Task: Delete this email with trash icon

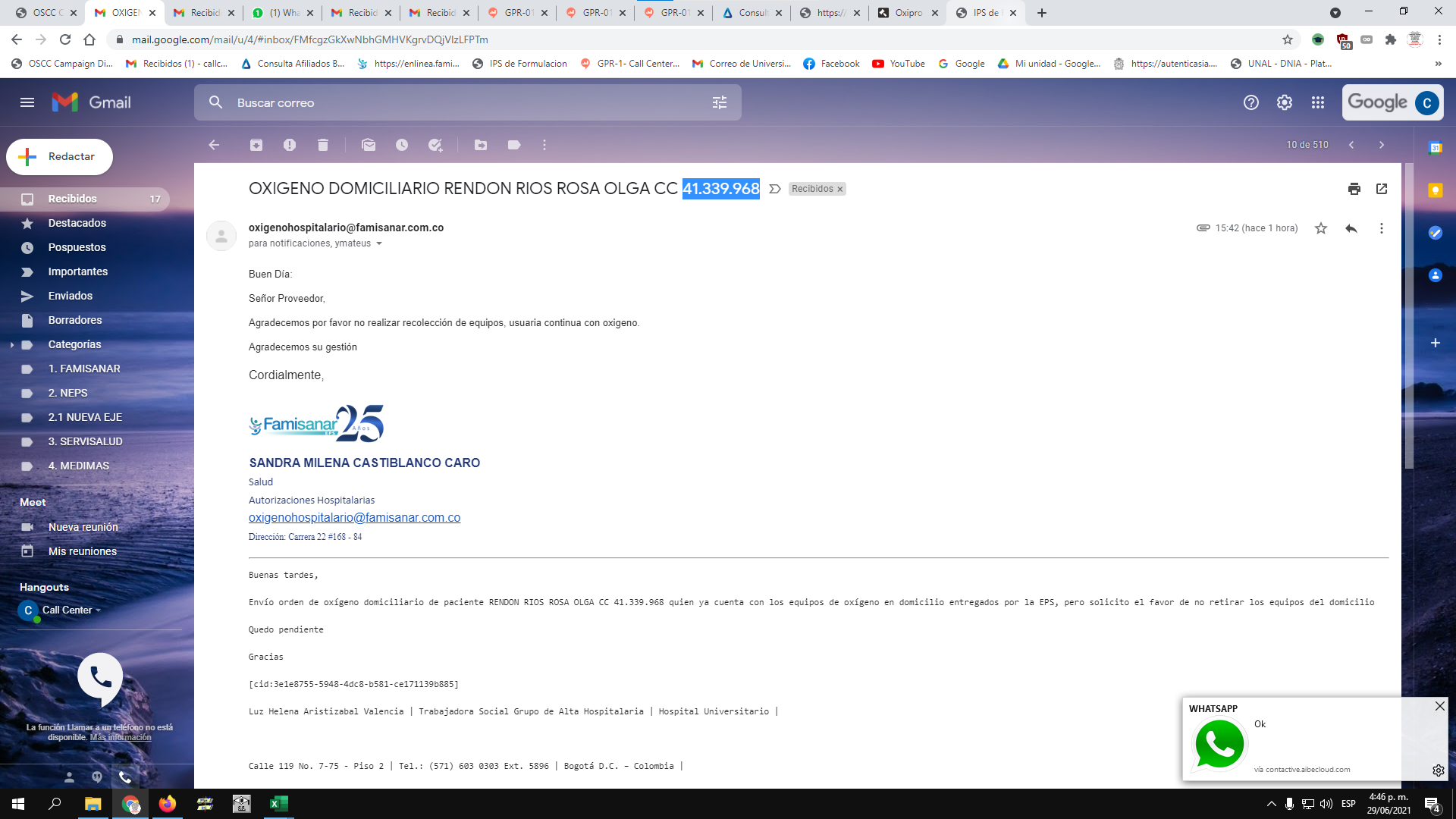Action: (323, 145)
